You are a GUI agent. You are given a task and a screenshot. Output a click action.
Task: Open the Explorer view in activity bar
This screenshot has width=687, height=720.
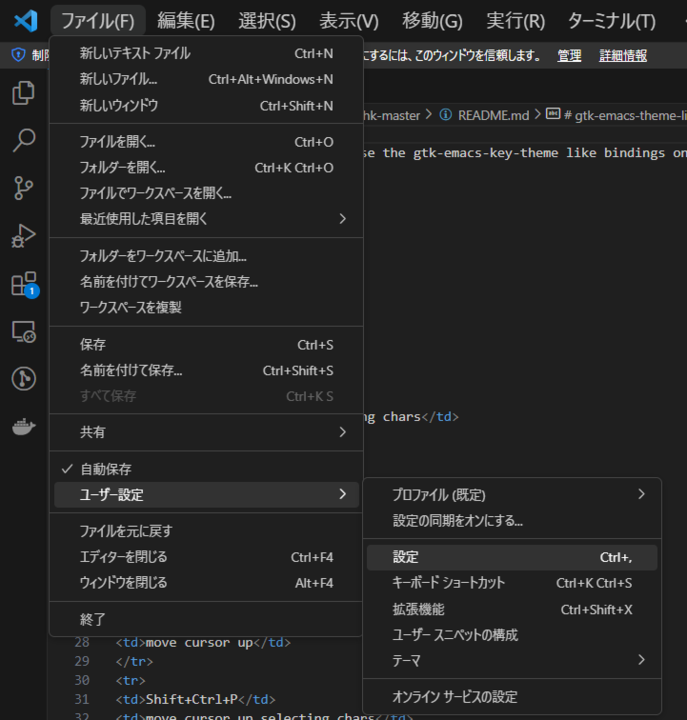[x=23, y=93]
